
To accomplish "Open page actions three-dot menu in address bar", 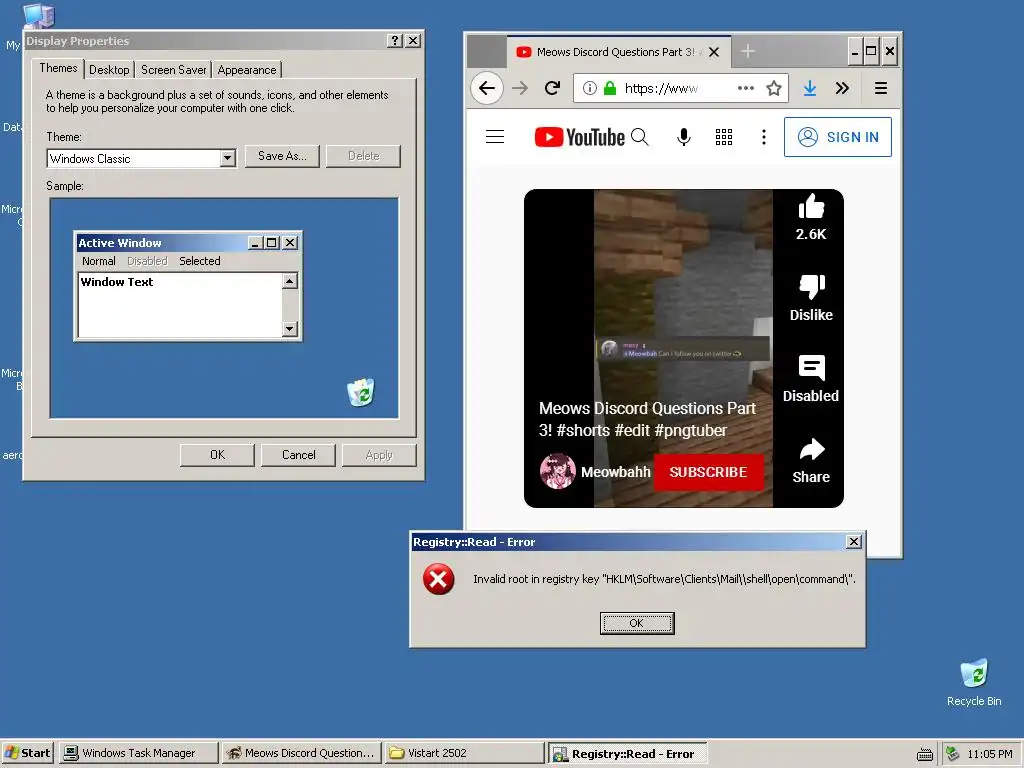I will pyautogui.click(x=746, y=88).
